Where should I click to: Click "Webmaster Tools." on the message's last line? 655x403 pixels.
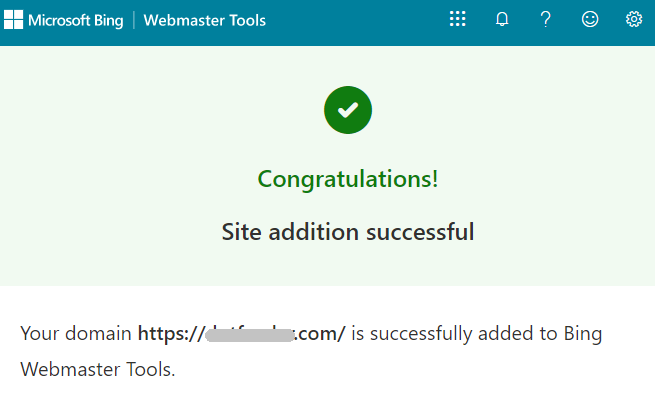click(98, 370)
